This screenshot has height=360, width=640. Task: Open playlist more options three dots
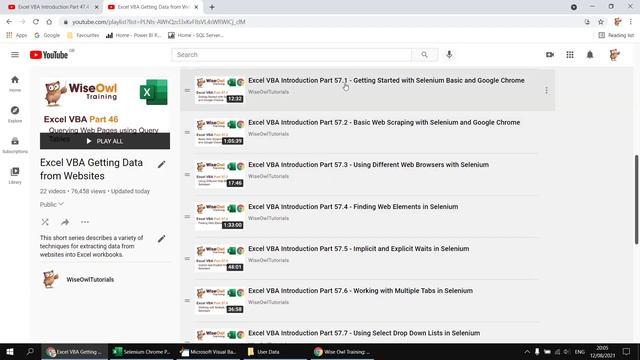[x=85, y=222]
